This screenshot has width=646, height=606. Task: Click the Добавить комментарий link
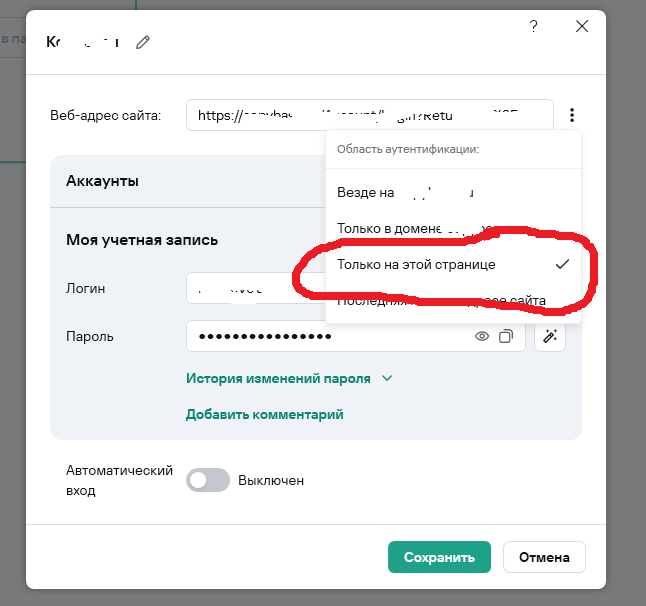[264, 414]
